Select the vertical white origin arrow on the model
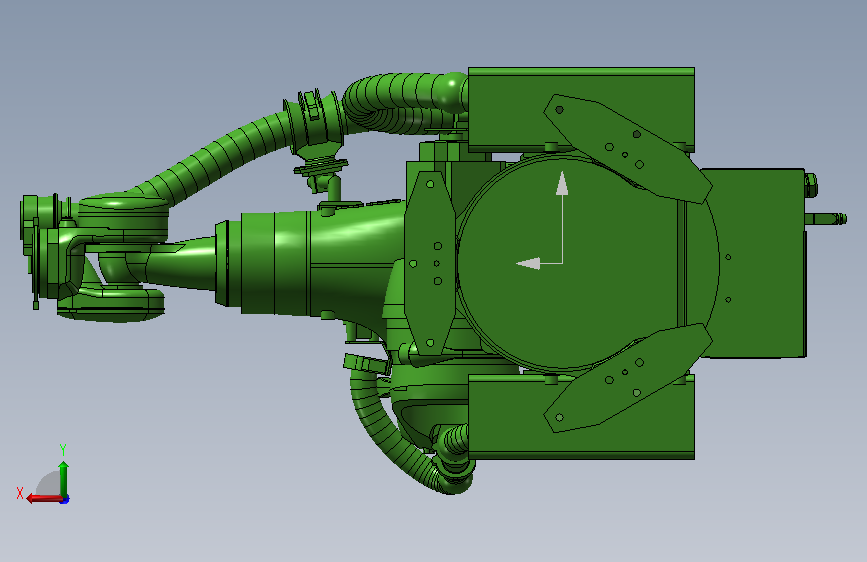The height and width of the screenshot is (562, 867). coord(562,216)
